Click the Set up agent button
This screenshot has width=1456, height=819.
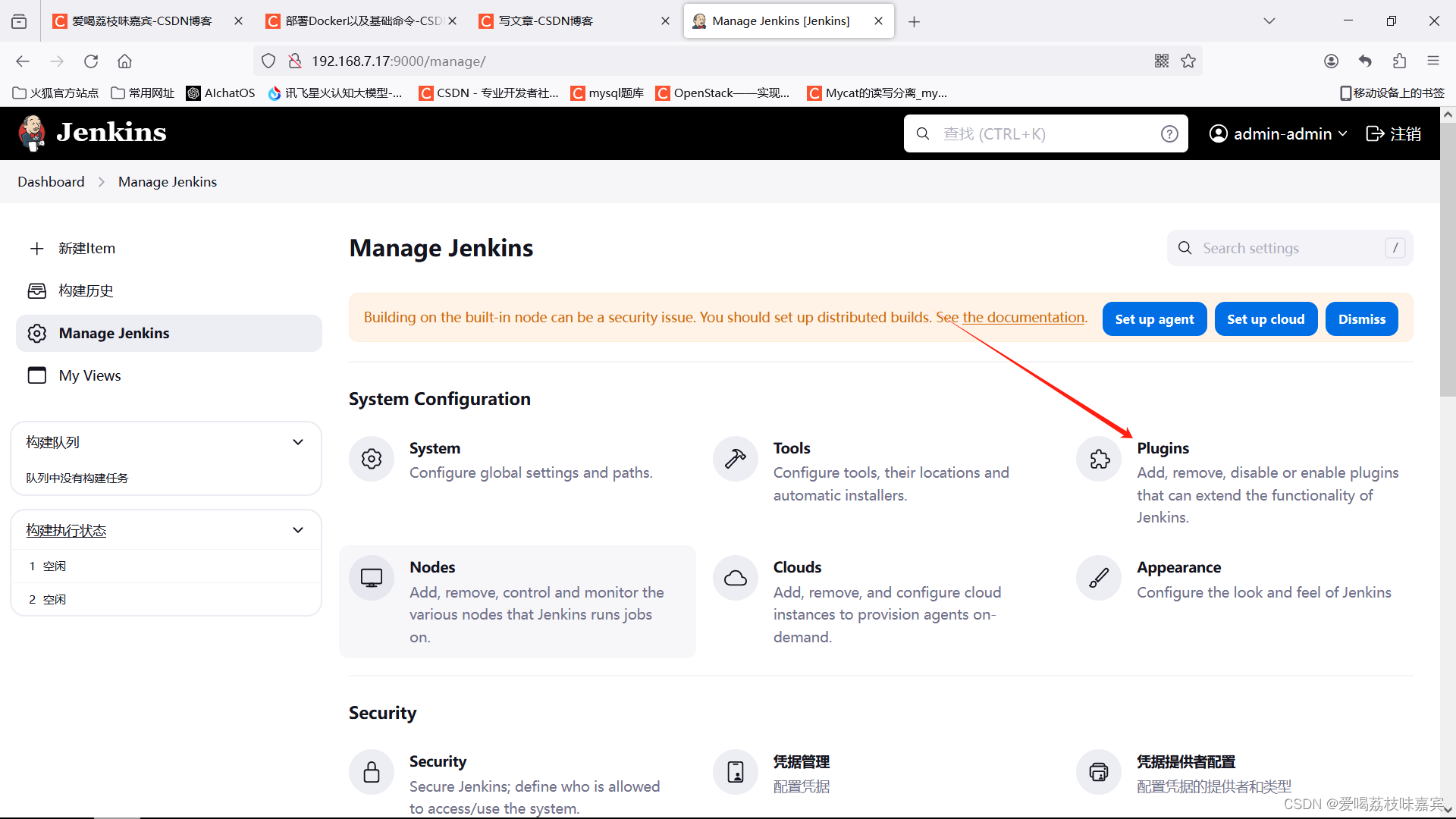pos(1154,319)
